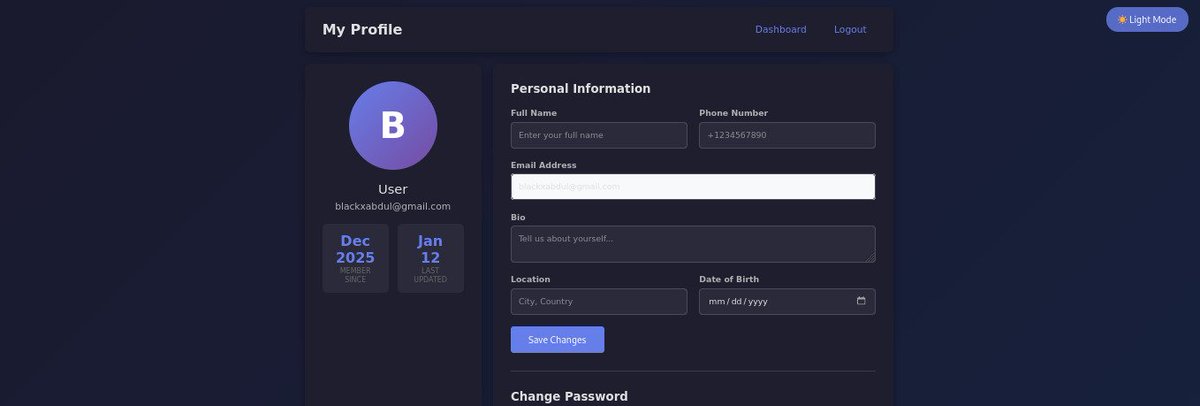1200x406 pixels.
Task: Click the Full Name label
Action: (534, 113)
